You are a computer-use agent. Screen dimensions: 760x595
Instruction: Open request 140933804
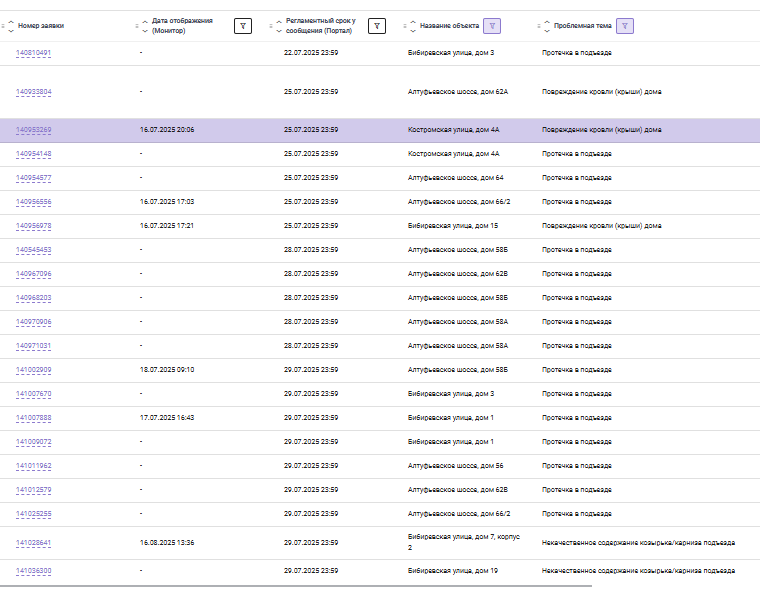tap(33, 92)
